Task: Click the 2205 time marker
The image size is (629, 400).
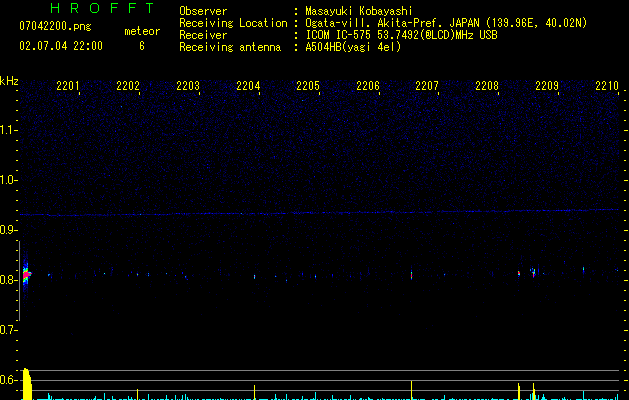Action: [x=308, y=86]
